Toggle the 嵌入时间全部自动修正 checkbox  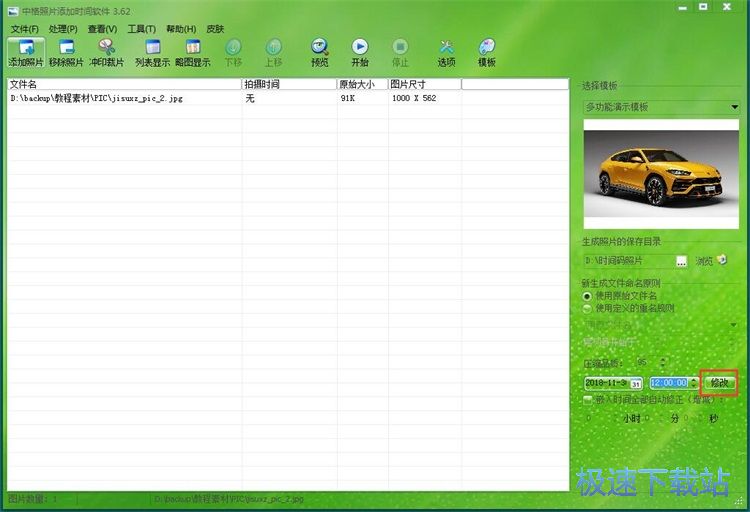tap(588, 400)
